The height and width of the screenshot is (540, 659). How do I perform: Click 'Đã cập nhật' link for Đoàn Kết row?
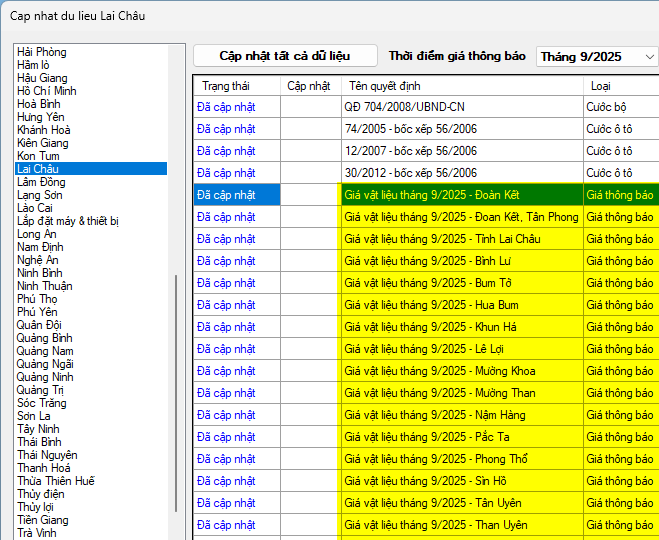(226, 195)
